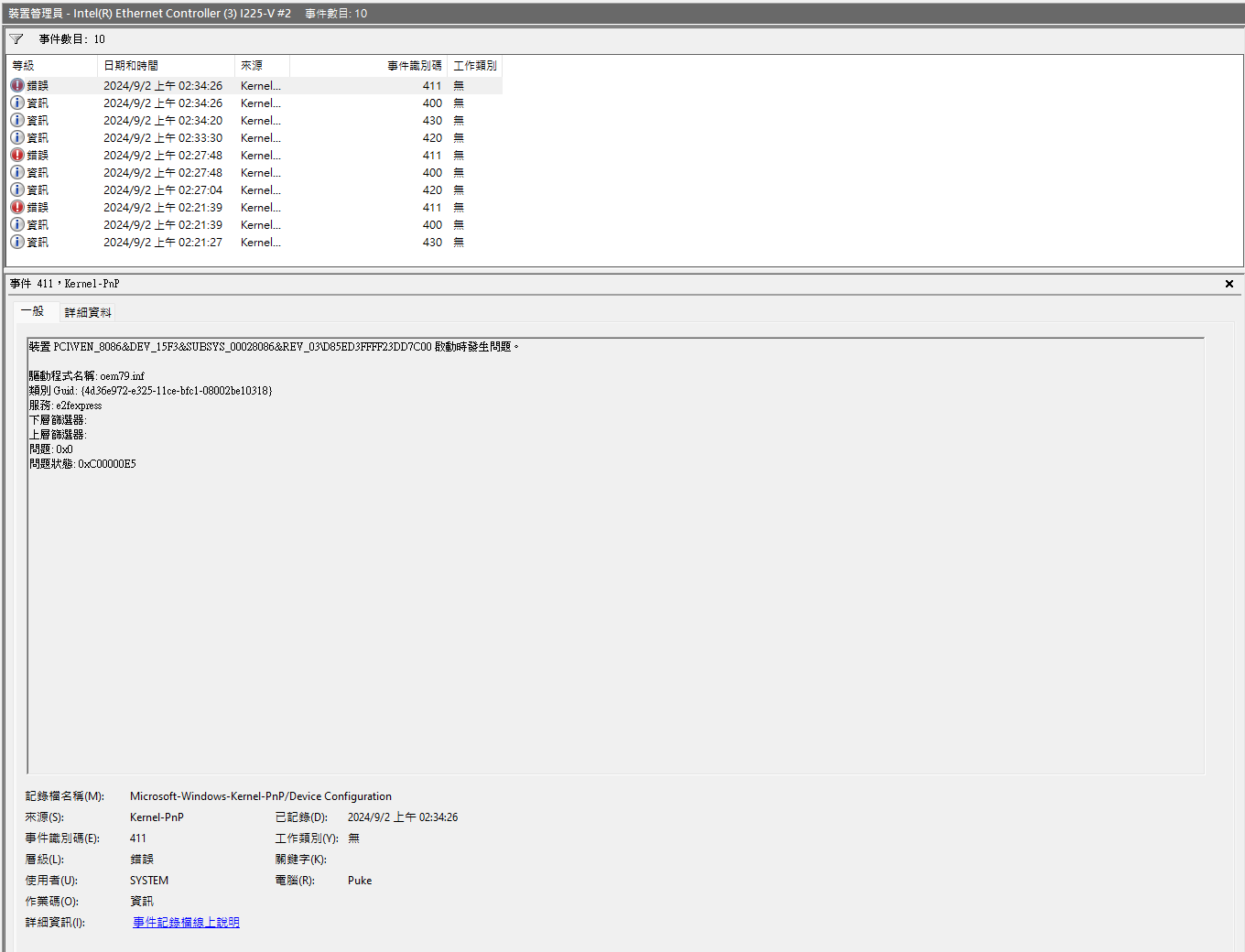Click the error icon on 02:27:48 row

[x=16, y=155]
